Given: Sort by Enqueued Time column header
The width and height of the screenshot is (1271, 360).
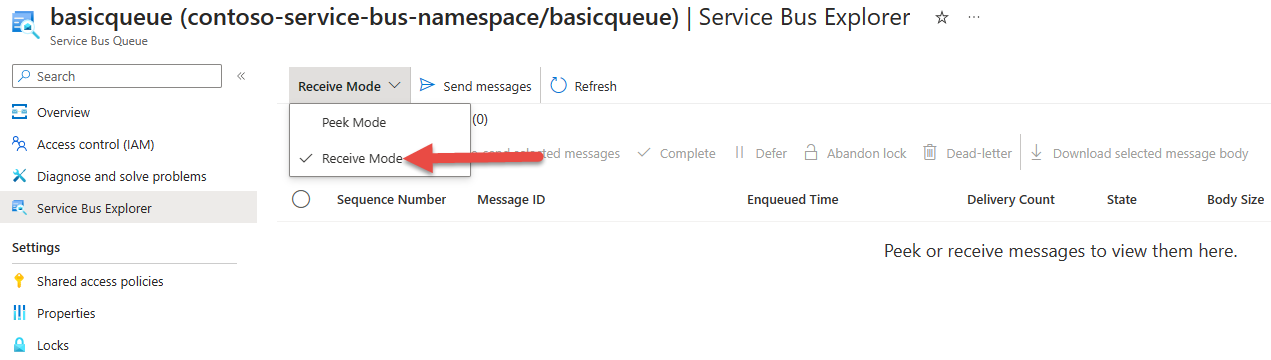Looking at the screenshot, I should point(793,199).
